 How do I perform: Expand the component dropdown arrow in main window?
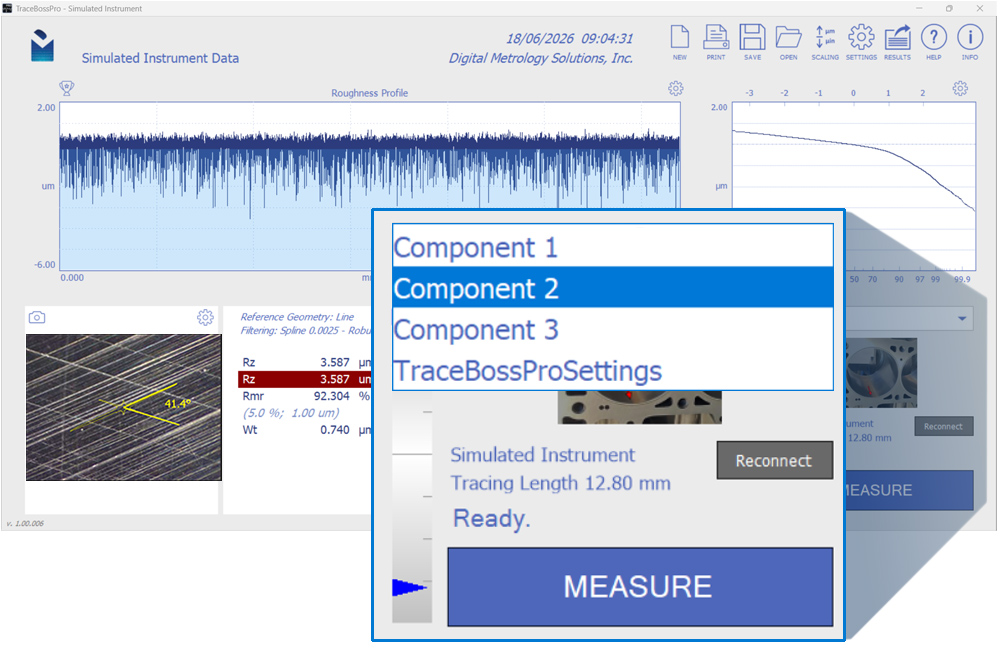pyautogui.click(x=962, y=318)
